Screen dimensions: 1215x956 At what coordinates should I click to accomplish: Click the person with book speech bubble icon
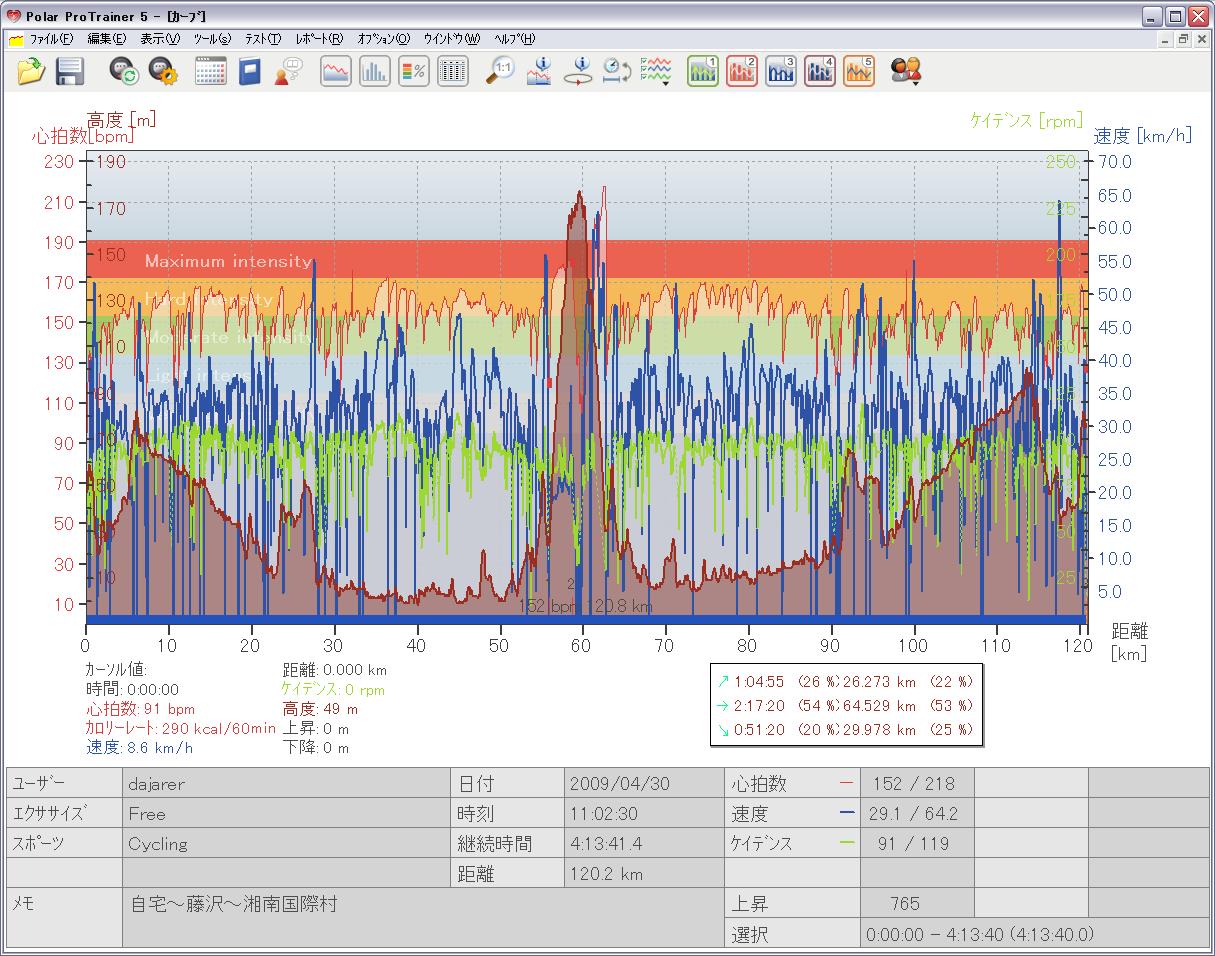click(288, 71)
